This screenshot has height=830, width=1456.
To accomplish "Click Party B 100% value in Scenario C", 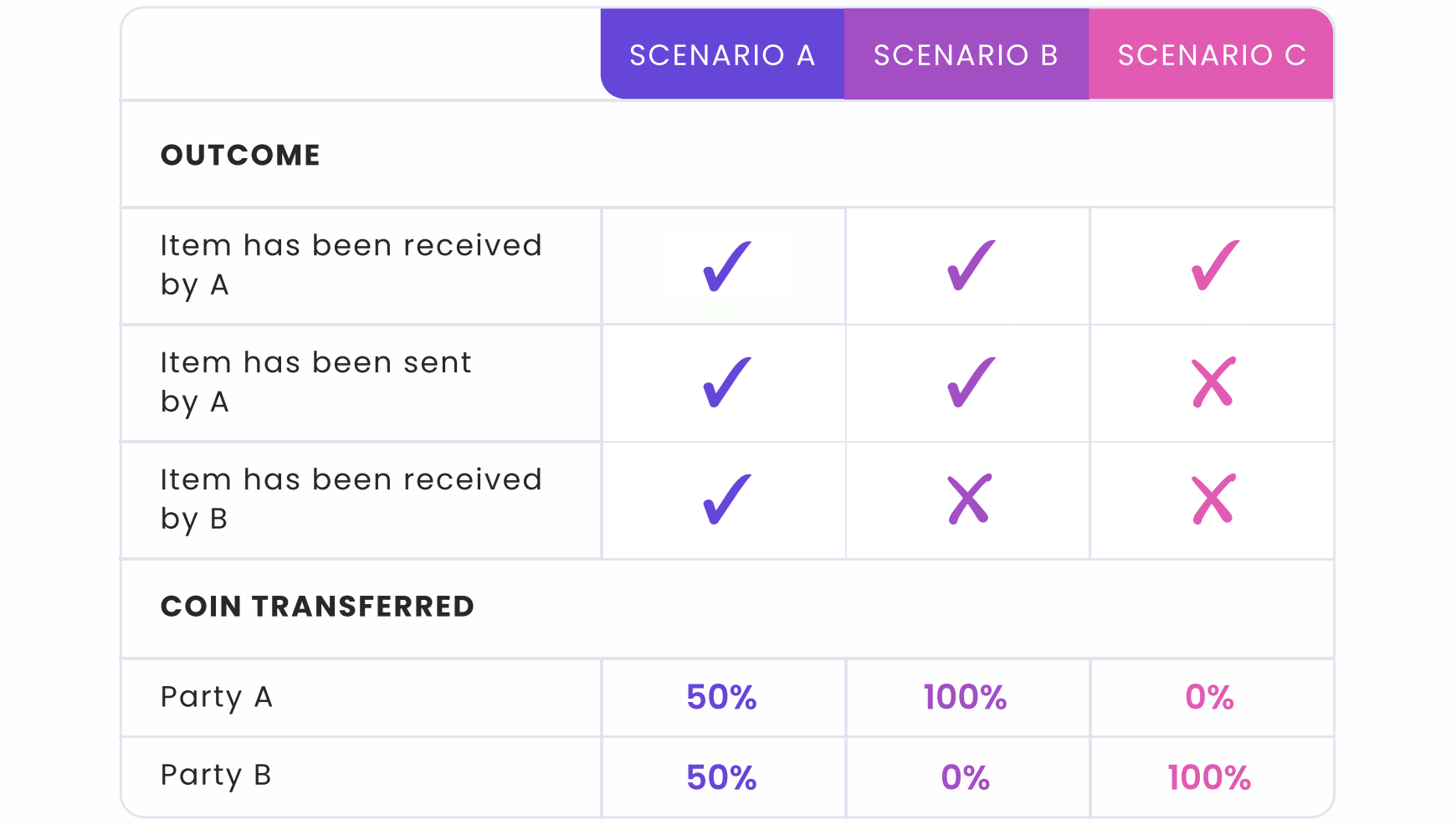I will pos(1209,777).
